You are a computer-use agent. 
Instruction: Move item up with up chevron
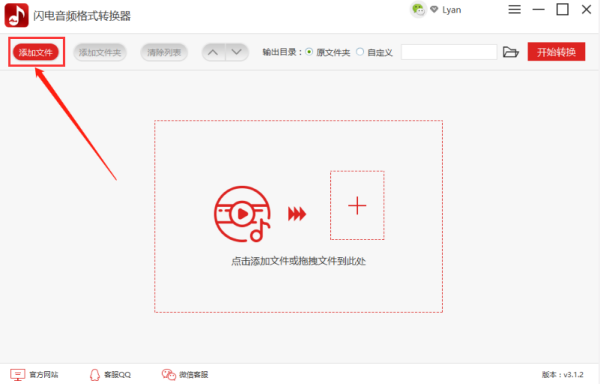click(214, 52)
